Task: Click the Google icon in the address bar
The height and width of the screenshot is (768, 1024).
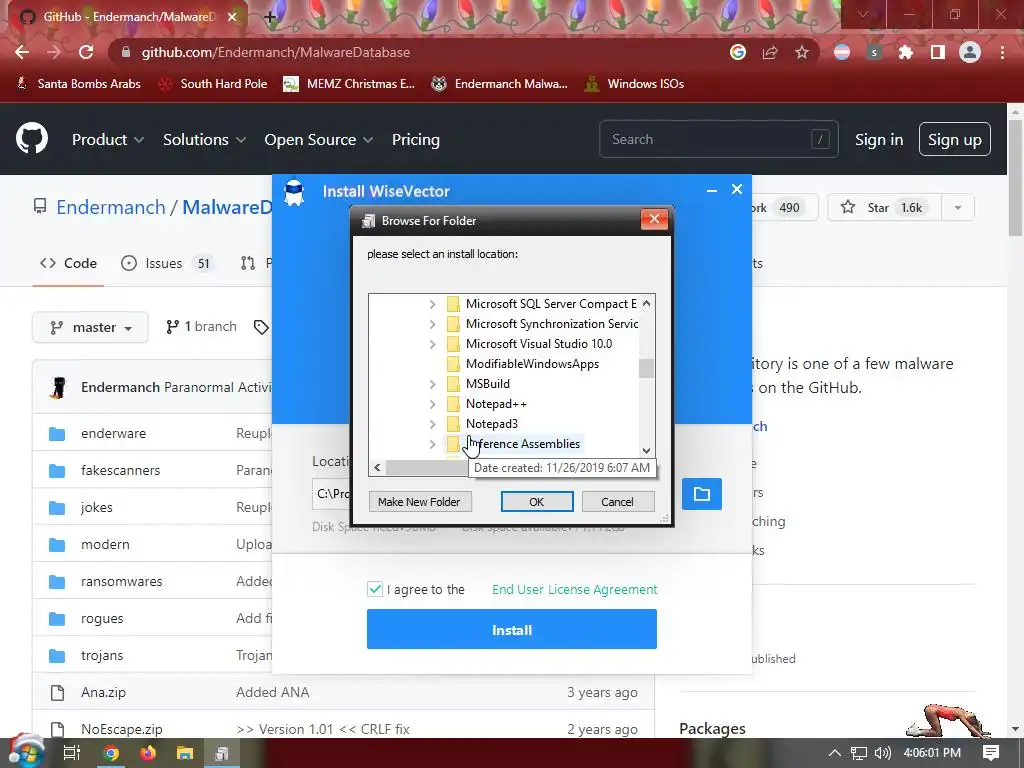Action: [738, 52]
